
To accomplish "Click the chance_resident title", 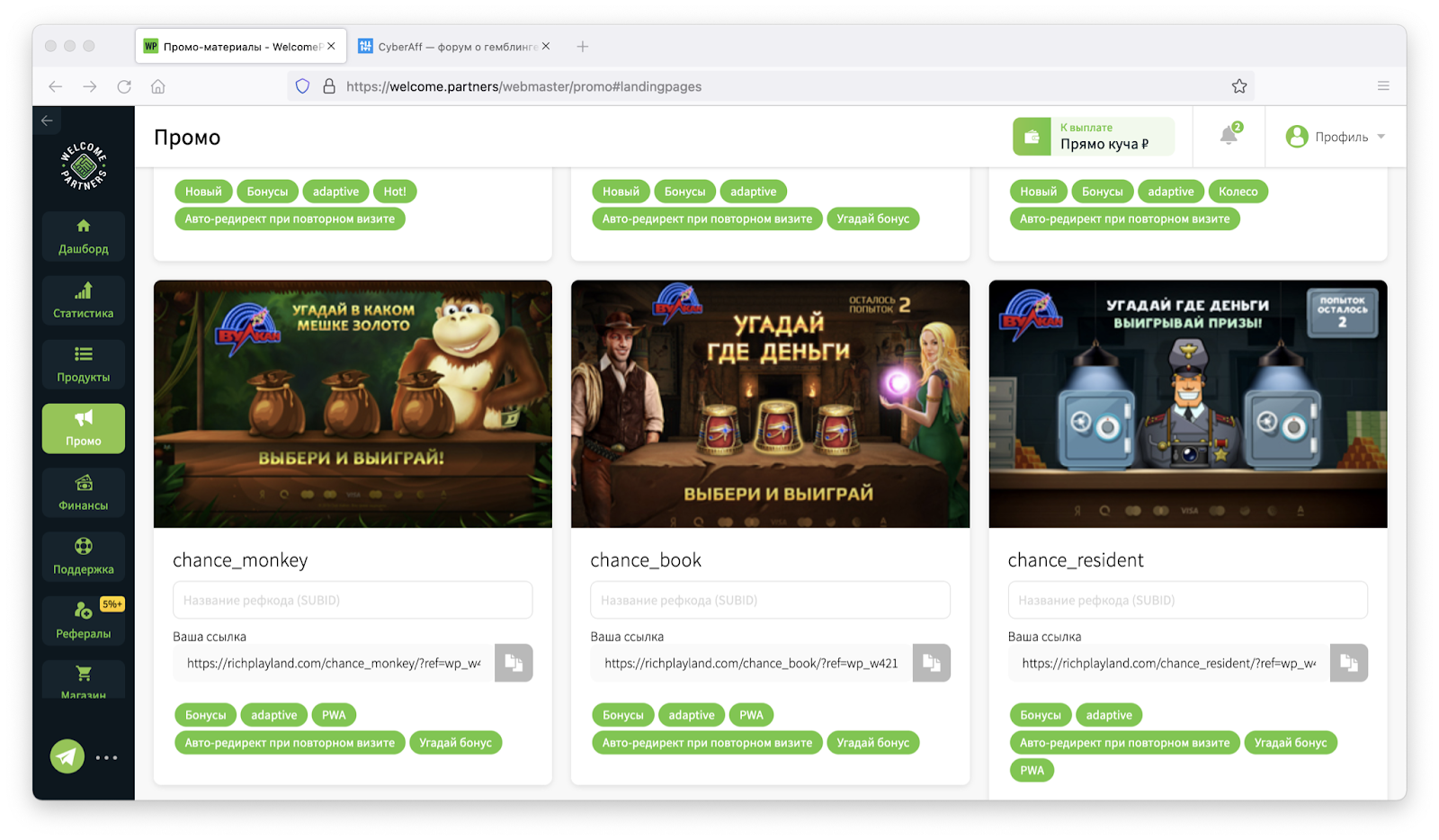I will [x=1076, y=560].
